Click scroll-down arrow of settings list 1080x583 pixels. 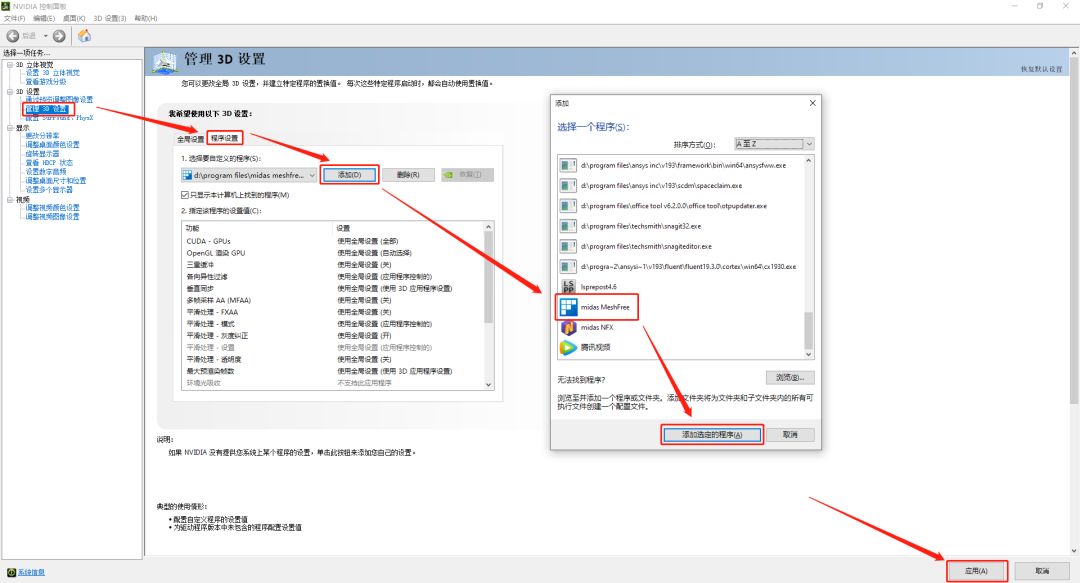point(488,385)
